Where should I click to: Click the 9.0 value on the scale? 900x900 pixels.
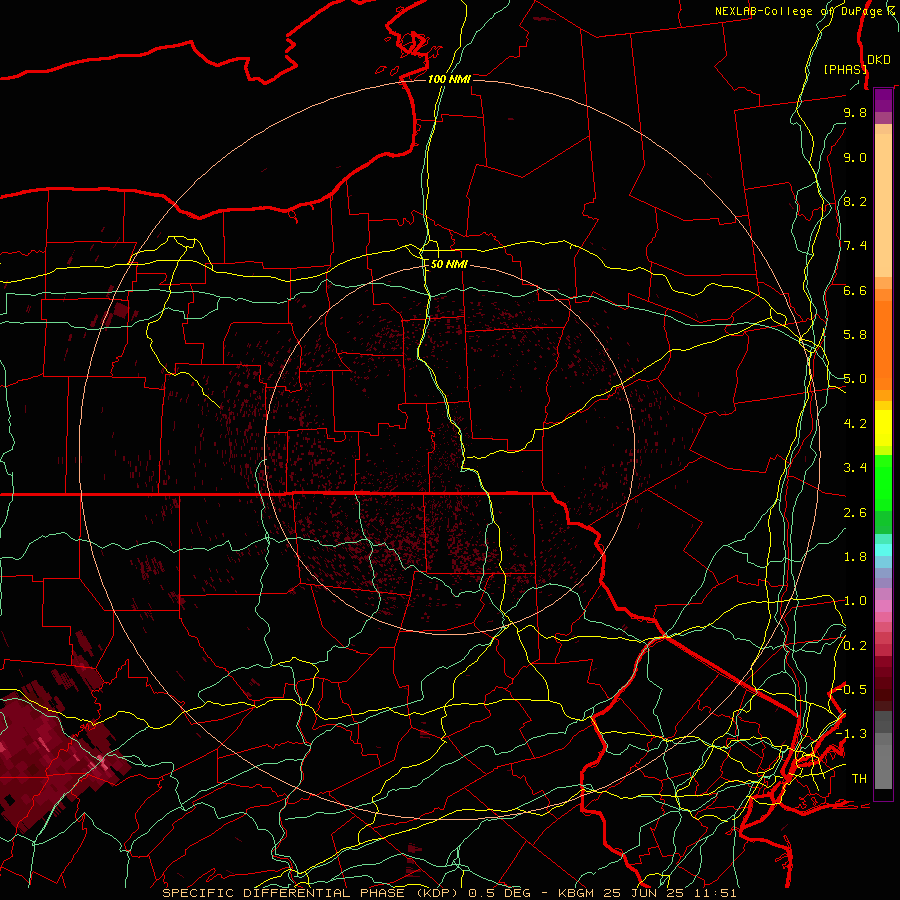coord(855,157)
